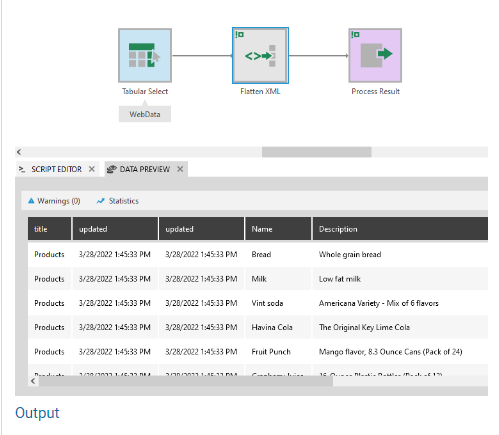The width and height of the screenshot is (499, 435).
Task: Select the Flatten XML transform node
Action: click(260, 55)
